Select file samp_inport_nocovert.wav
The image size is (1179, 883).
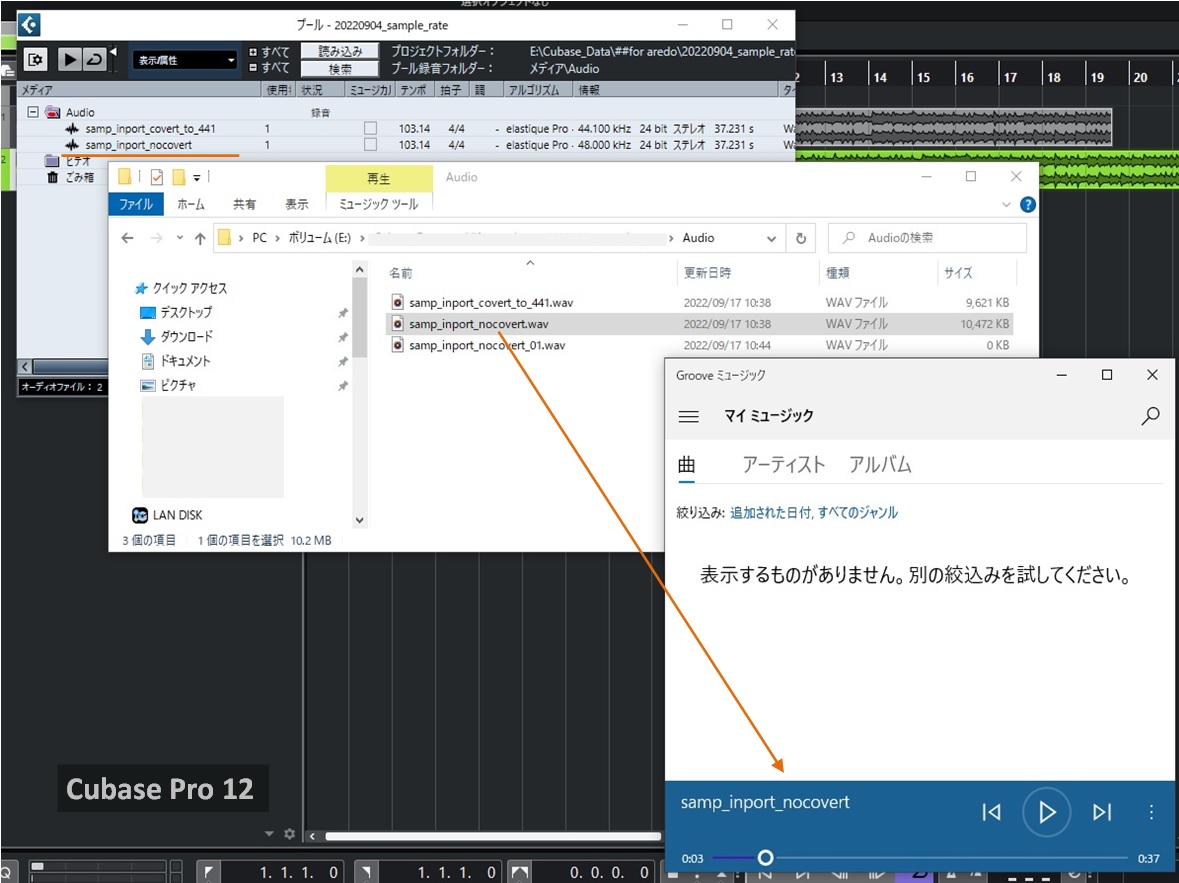699,324
